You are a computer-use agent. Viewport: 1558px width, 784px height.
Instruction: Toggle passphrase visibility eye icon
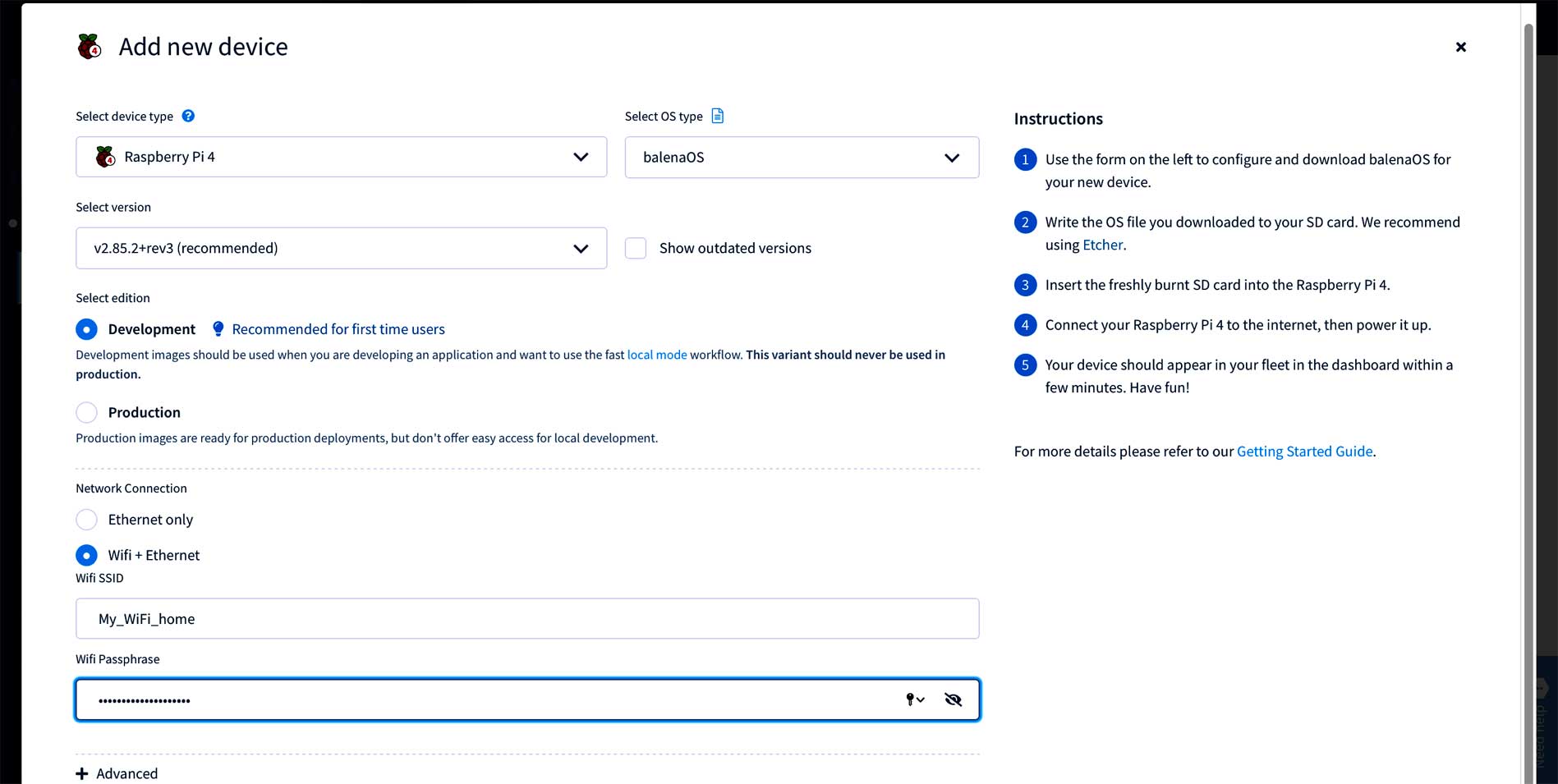tap(953, 699)
